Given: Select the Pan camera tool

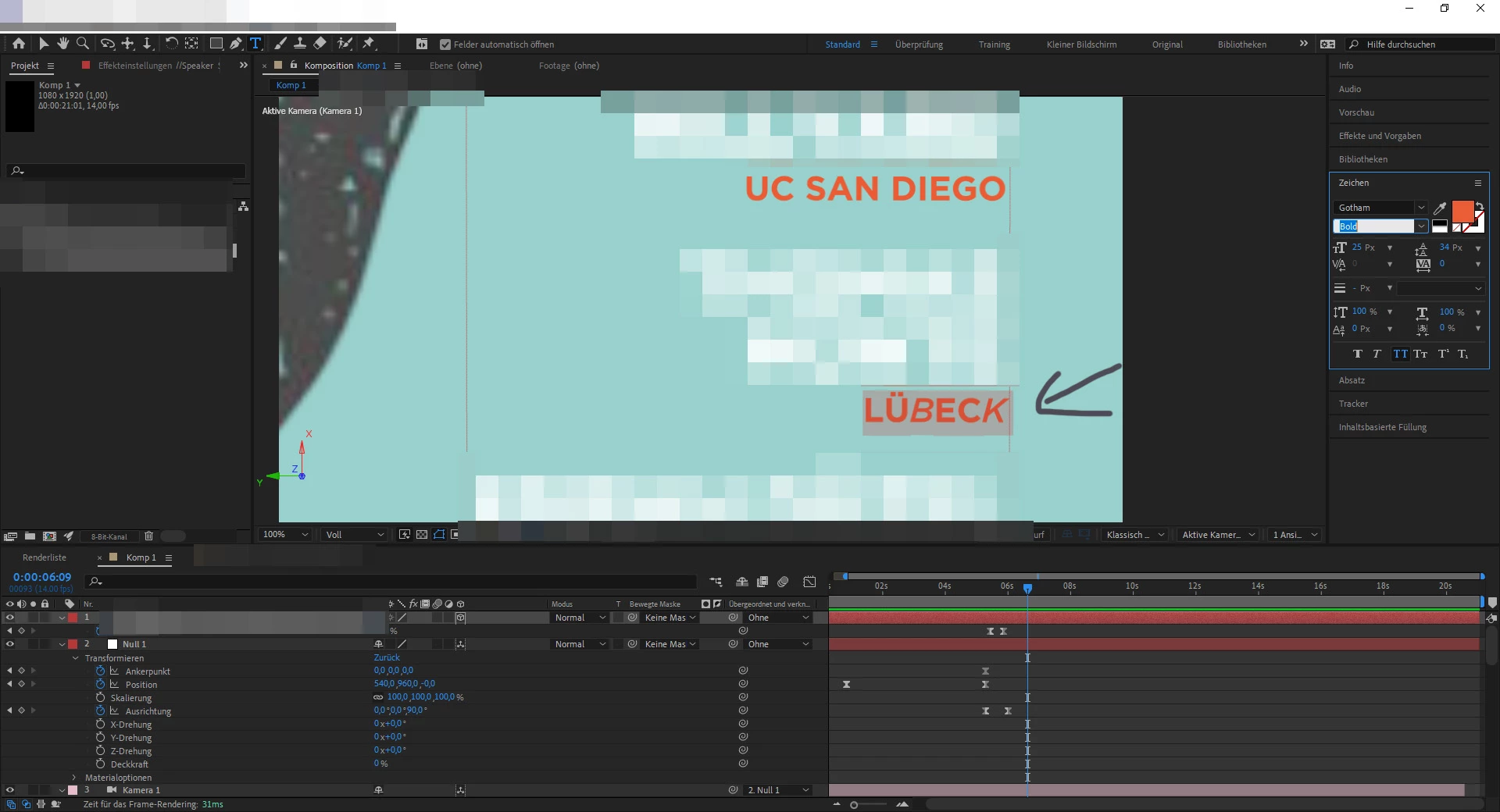Looking at the screenshot, I should pos(128,44).
